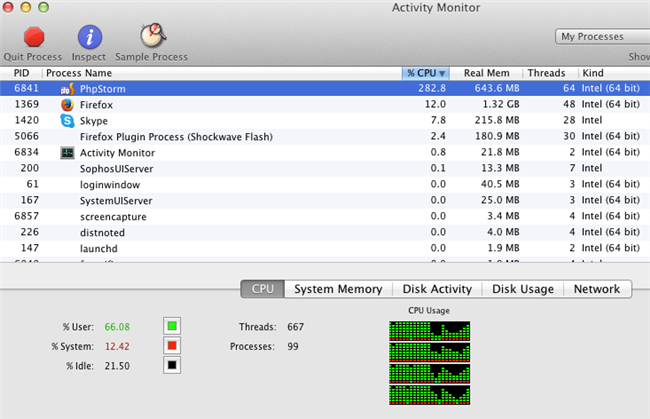Click the bottom CPU Usage core graph
Screen dimensions: 650x419
coord(429,395)
